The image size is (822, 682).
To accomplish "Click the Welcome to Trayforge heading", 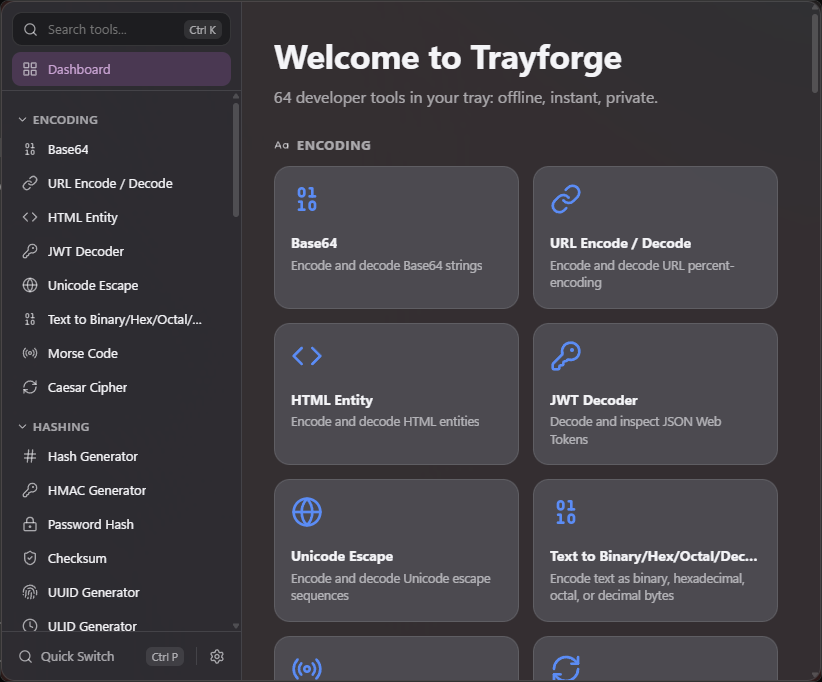I will click(448, 58).
